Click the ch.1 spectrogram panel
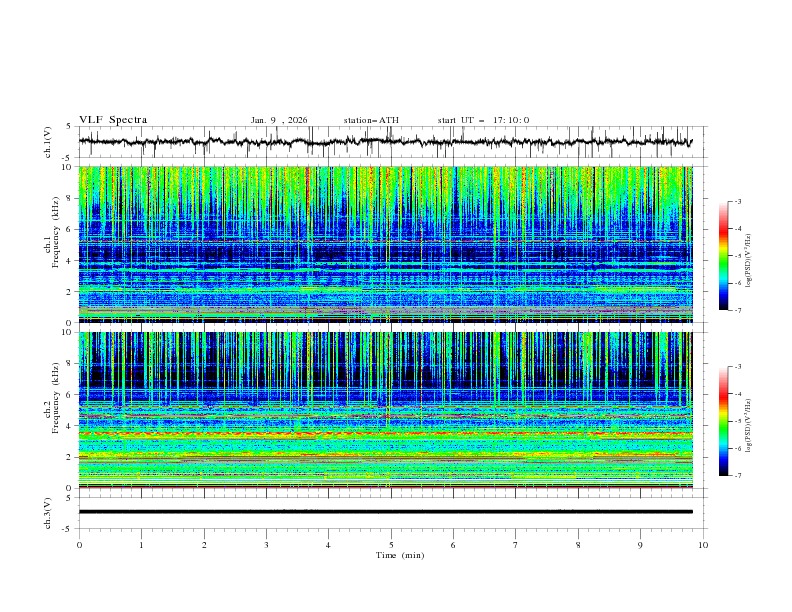The height and width of the screenshot is (612, 792). point(386,244)
